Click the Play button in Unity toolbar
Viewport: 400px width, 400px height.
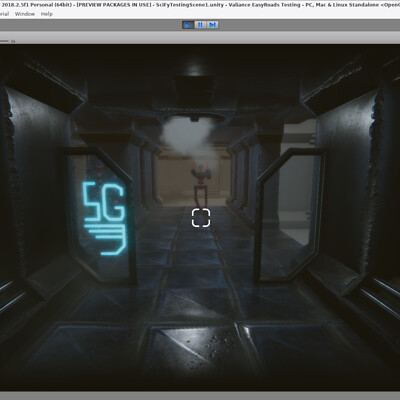(x=188, y=25)
